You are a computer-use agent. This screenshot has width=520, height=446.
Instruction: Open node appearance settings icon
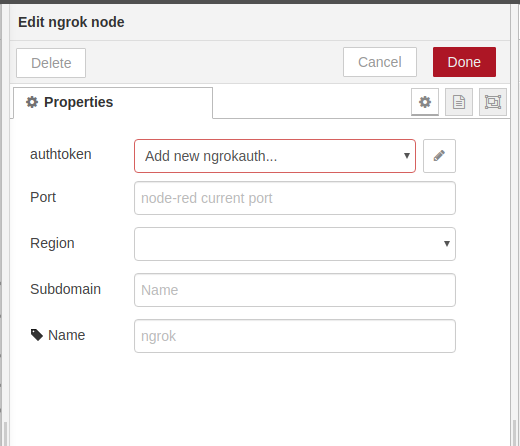point(493,102)
